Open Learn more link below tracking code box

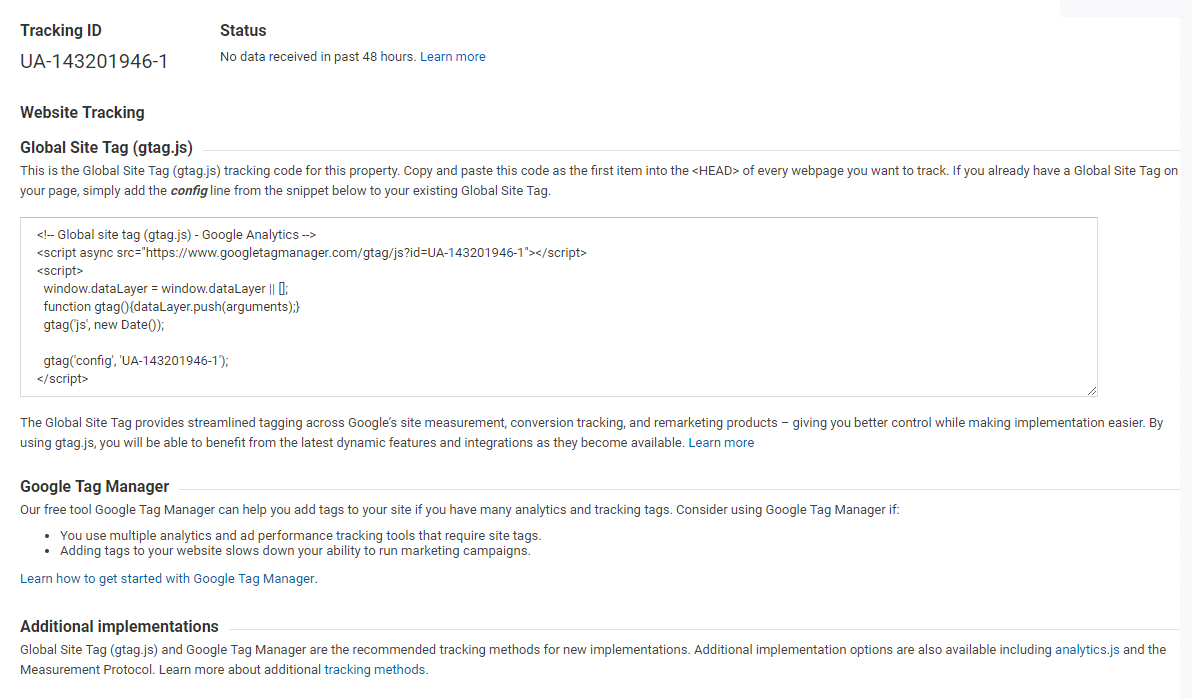coord(721,442)
